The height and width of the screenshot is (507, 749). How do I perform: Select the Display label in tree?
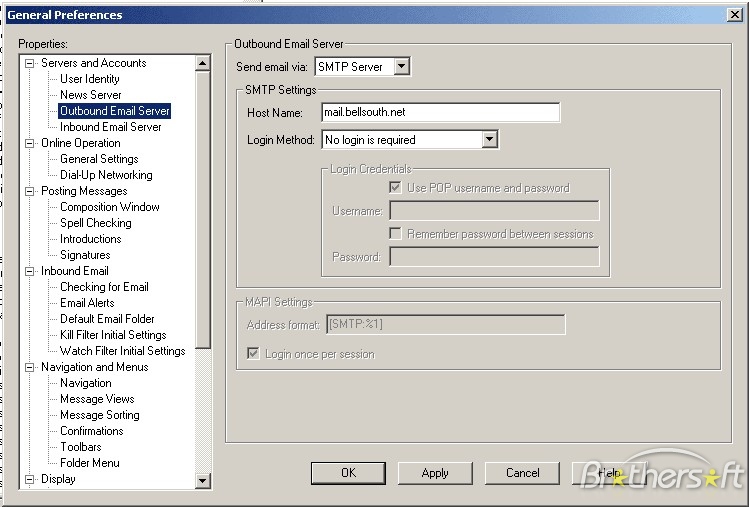coord(58,479)
